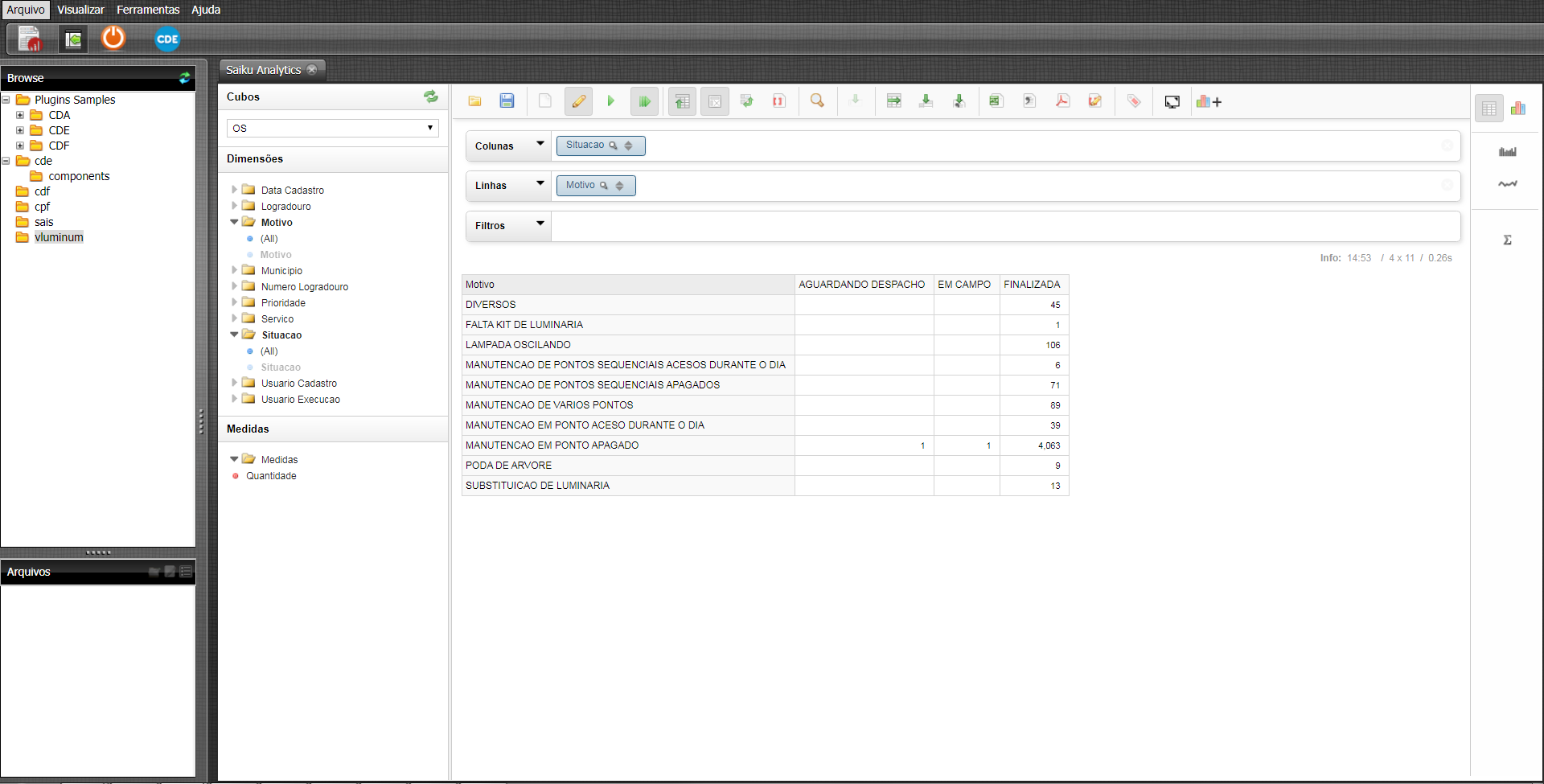Switch to chart view mode
1544x784 pixels.
coord(1518,108)
